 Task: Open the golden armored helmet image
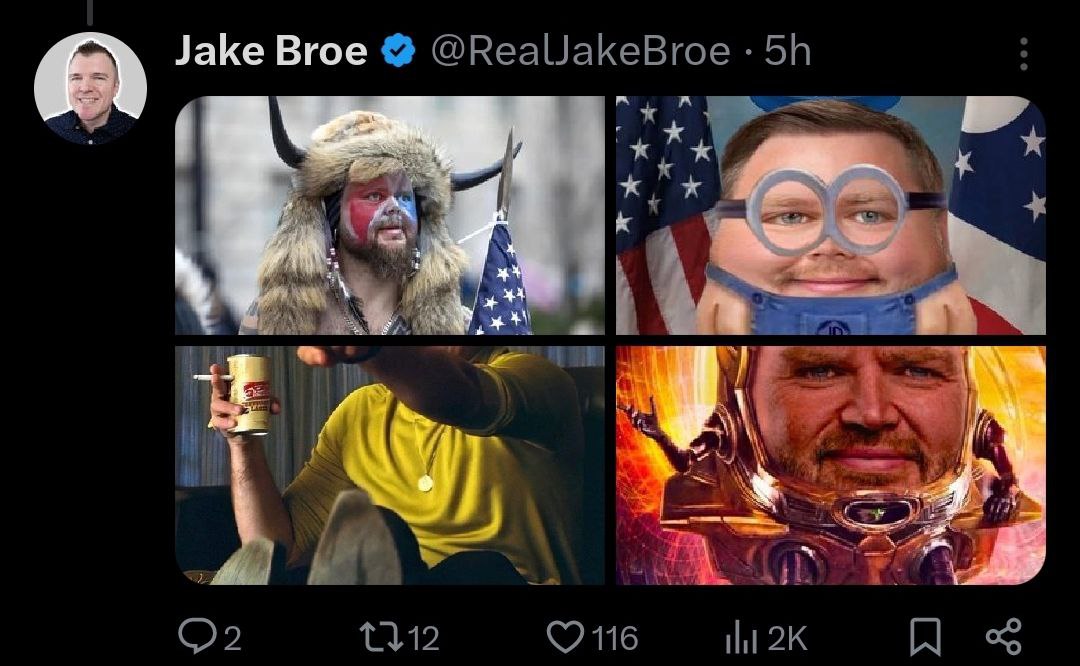(830, 465)
